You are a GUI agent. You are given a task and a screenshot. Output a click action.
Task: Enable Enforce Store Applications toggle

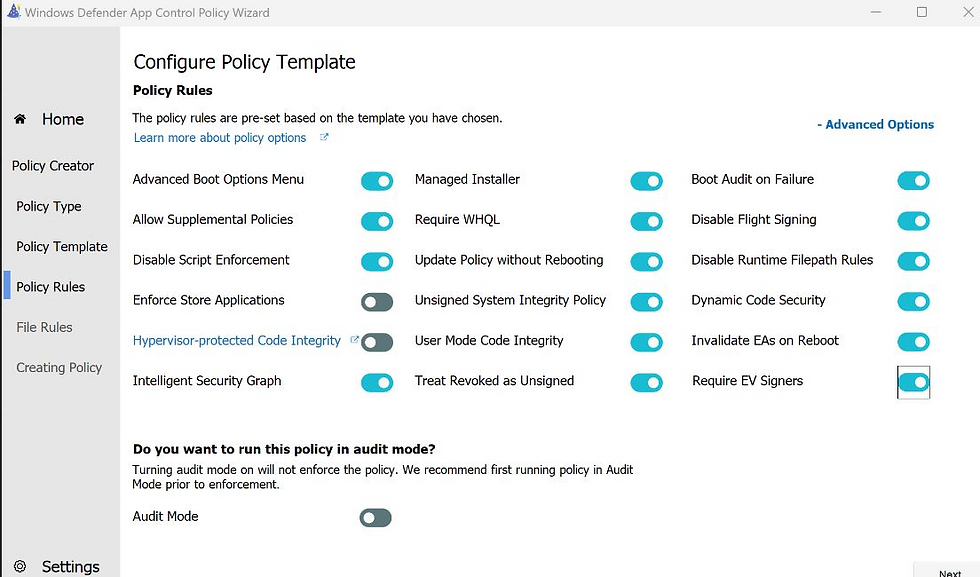pos(377,302)
